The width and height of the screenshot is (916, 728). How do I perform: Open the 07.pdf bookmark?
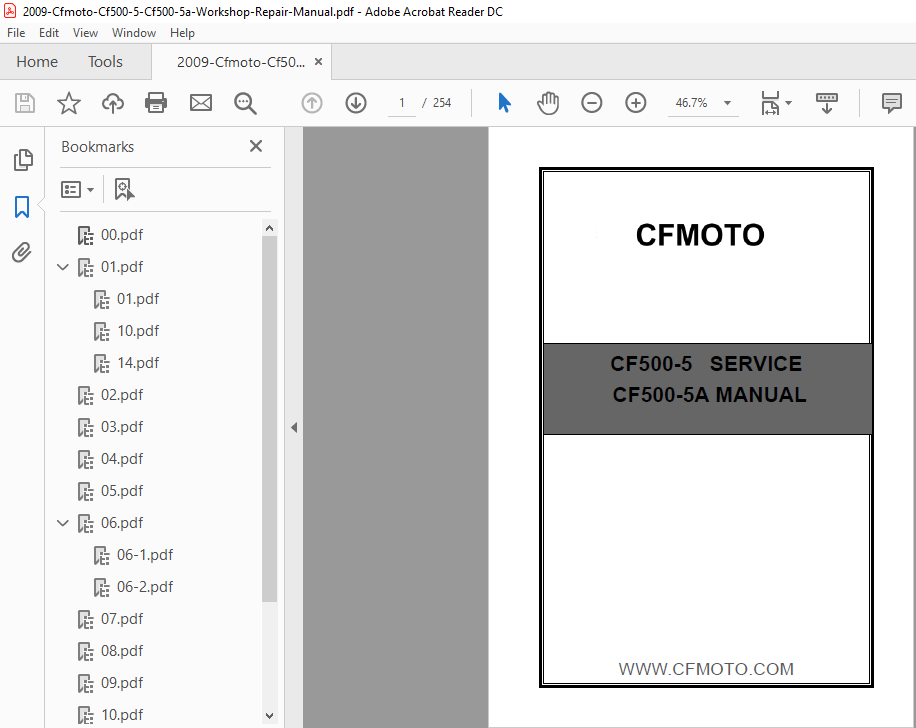point(122,619)
